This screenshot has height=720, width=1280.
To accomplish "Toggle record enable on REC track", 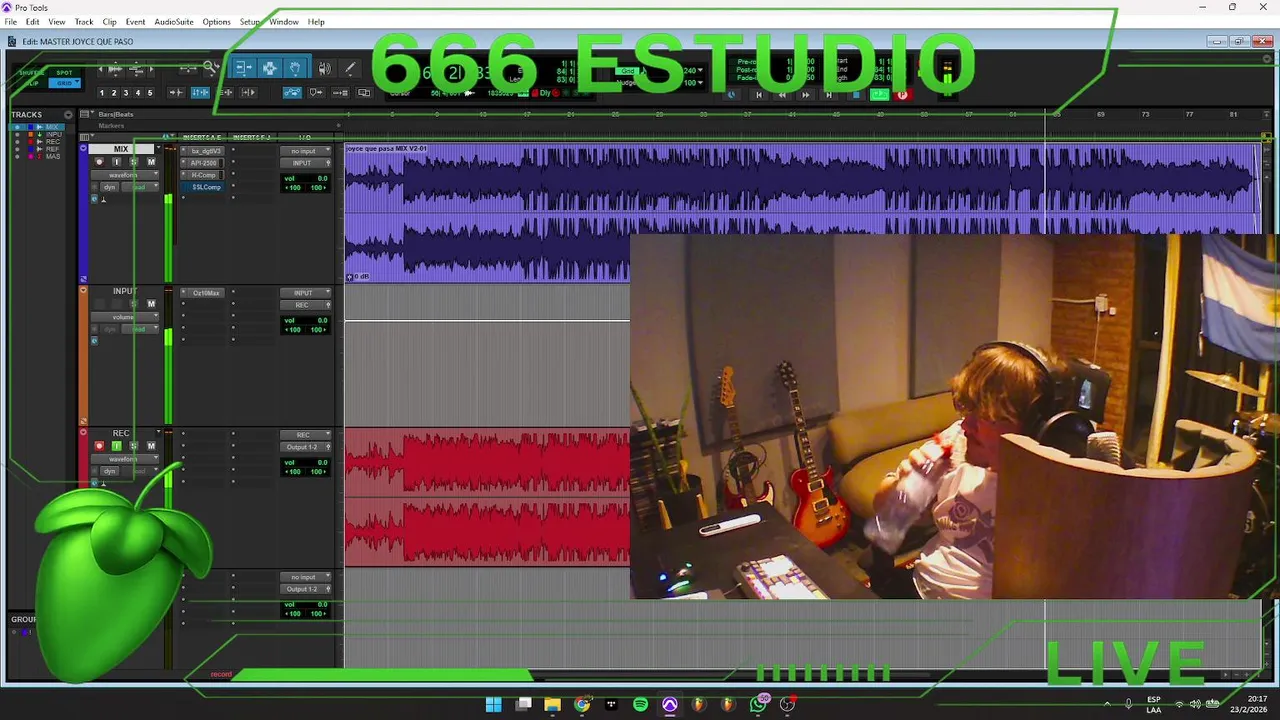I will (99, 446).
